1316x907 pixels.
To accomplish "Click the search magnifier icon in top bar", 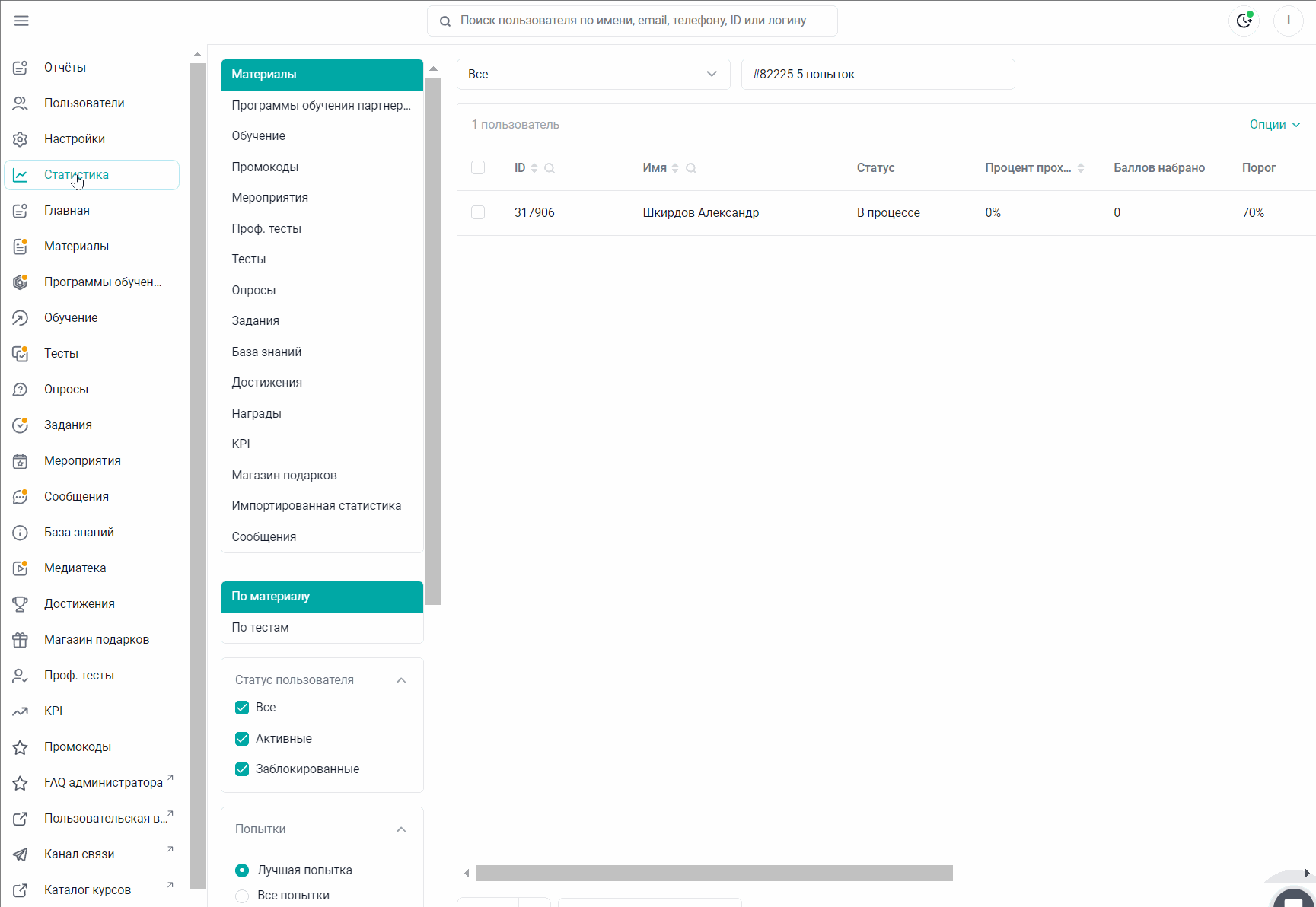I will 445,21.
